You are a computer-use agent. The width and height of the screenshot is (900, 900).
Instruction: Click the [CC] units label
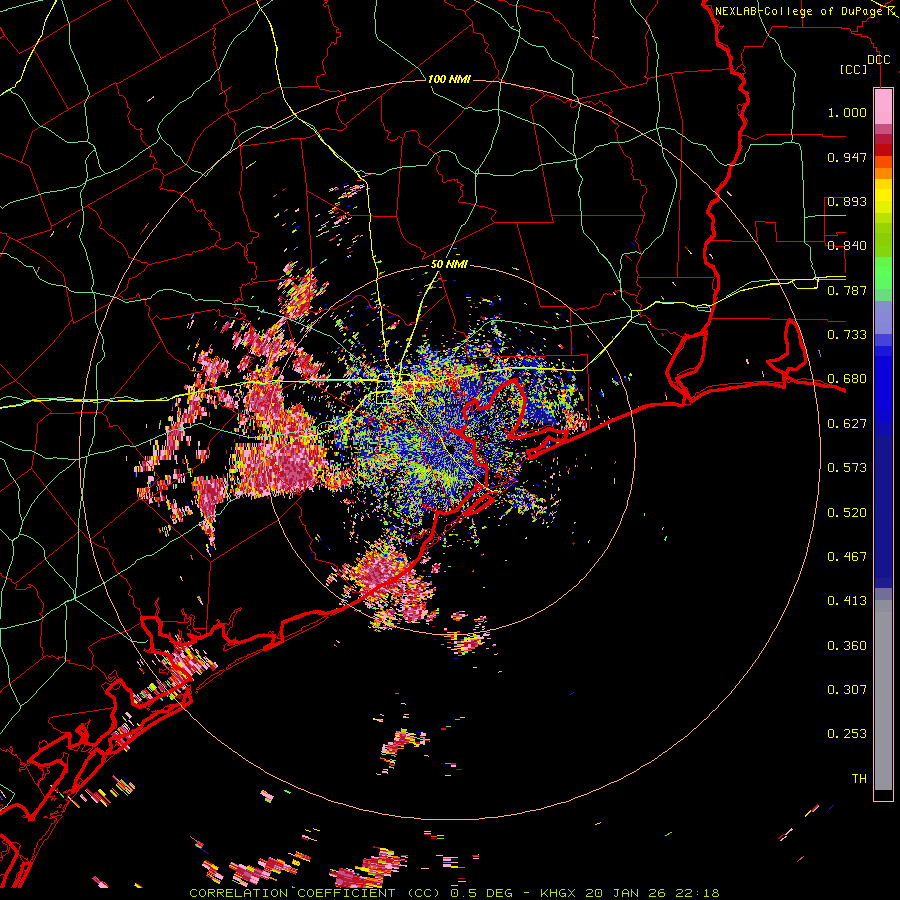coord(854,69)
